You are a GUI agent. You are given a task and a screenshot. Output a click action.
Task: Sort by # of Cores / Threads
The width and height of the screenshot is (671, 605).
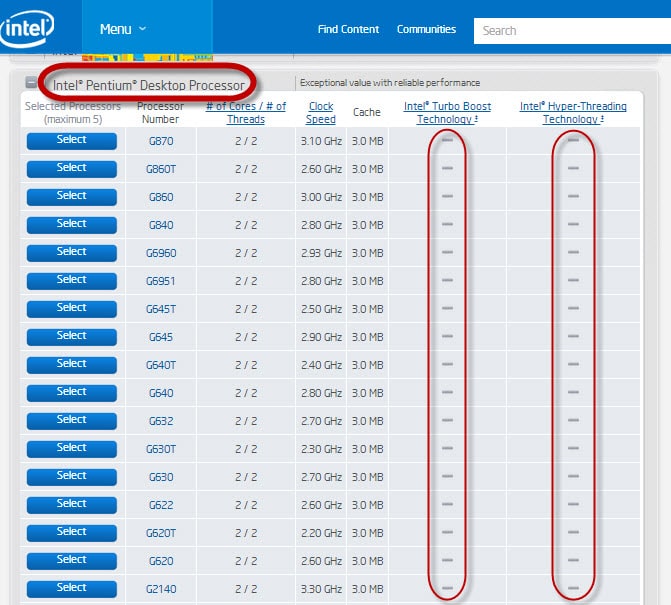pyautogui.click(x=245, y=113)
